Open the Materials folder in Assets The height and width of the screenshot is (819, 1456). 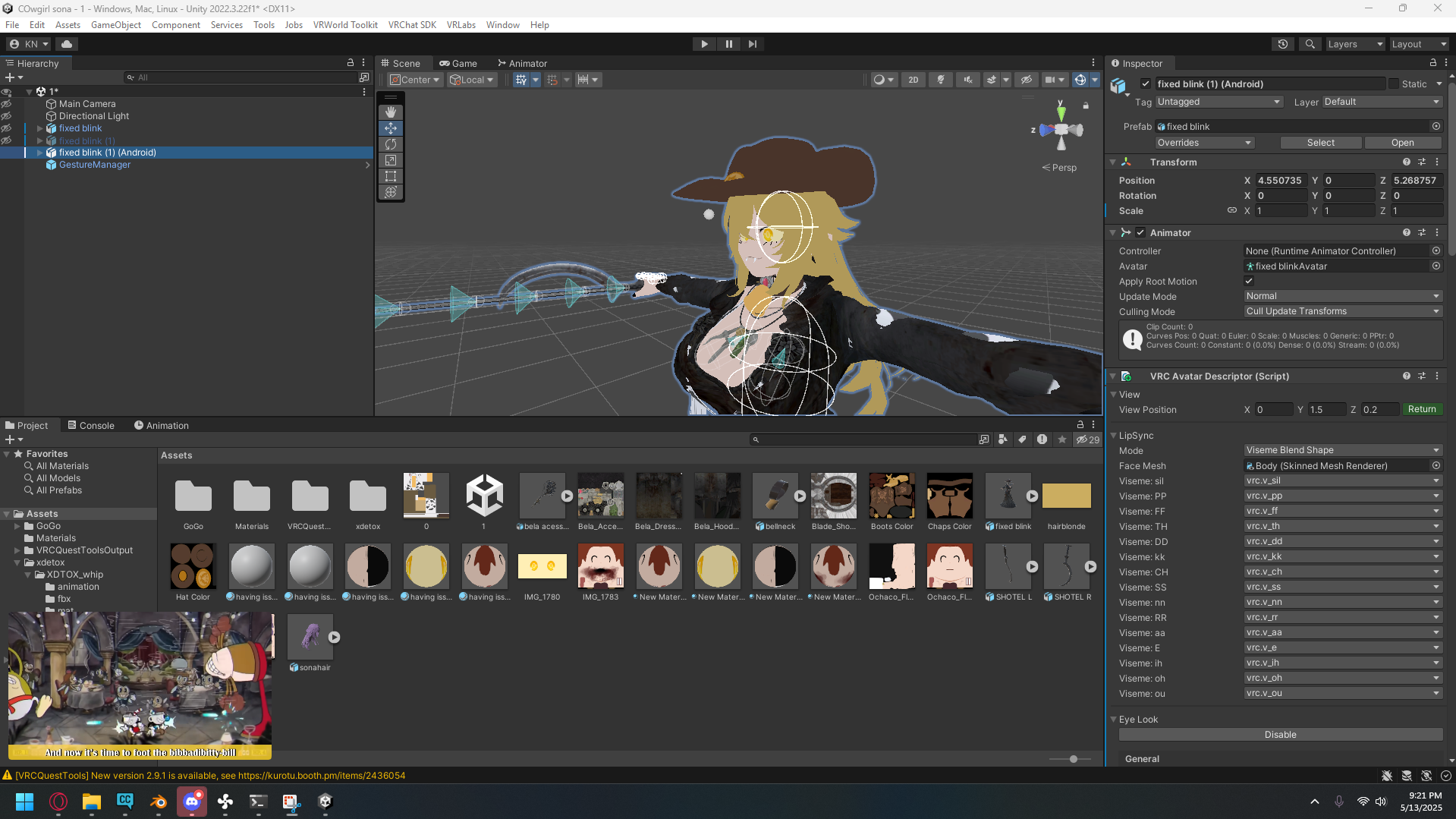coord(251,496)
